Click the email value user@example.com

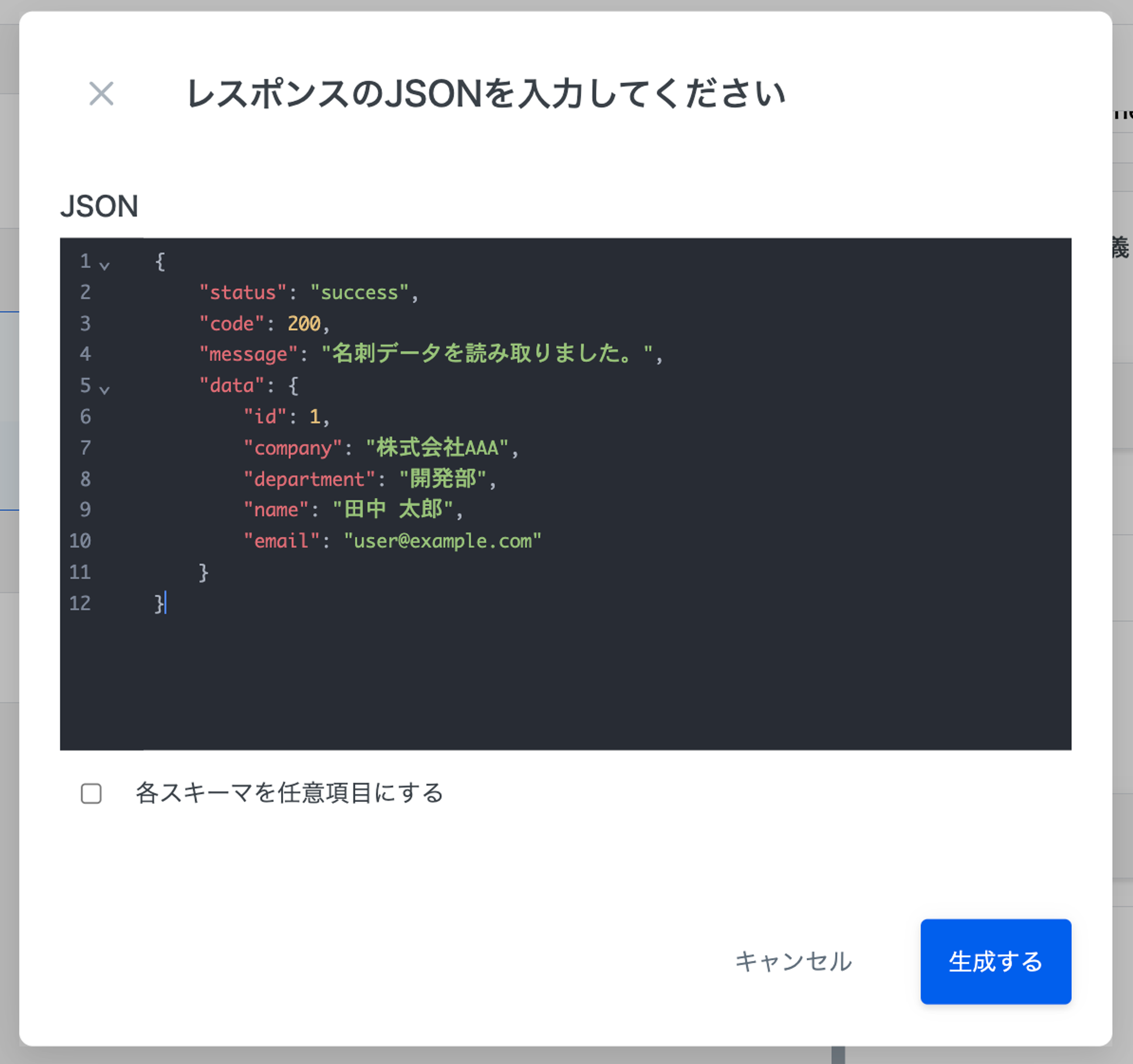point(442,541)
